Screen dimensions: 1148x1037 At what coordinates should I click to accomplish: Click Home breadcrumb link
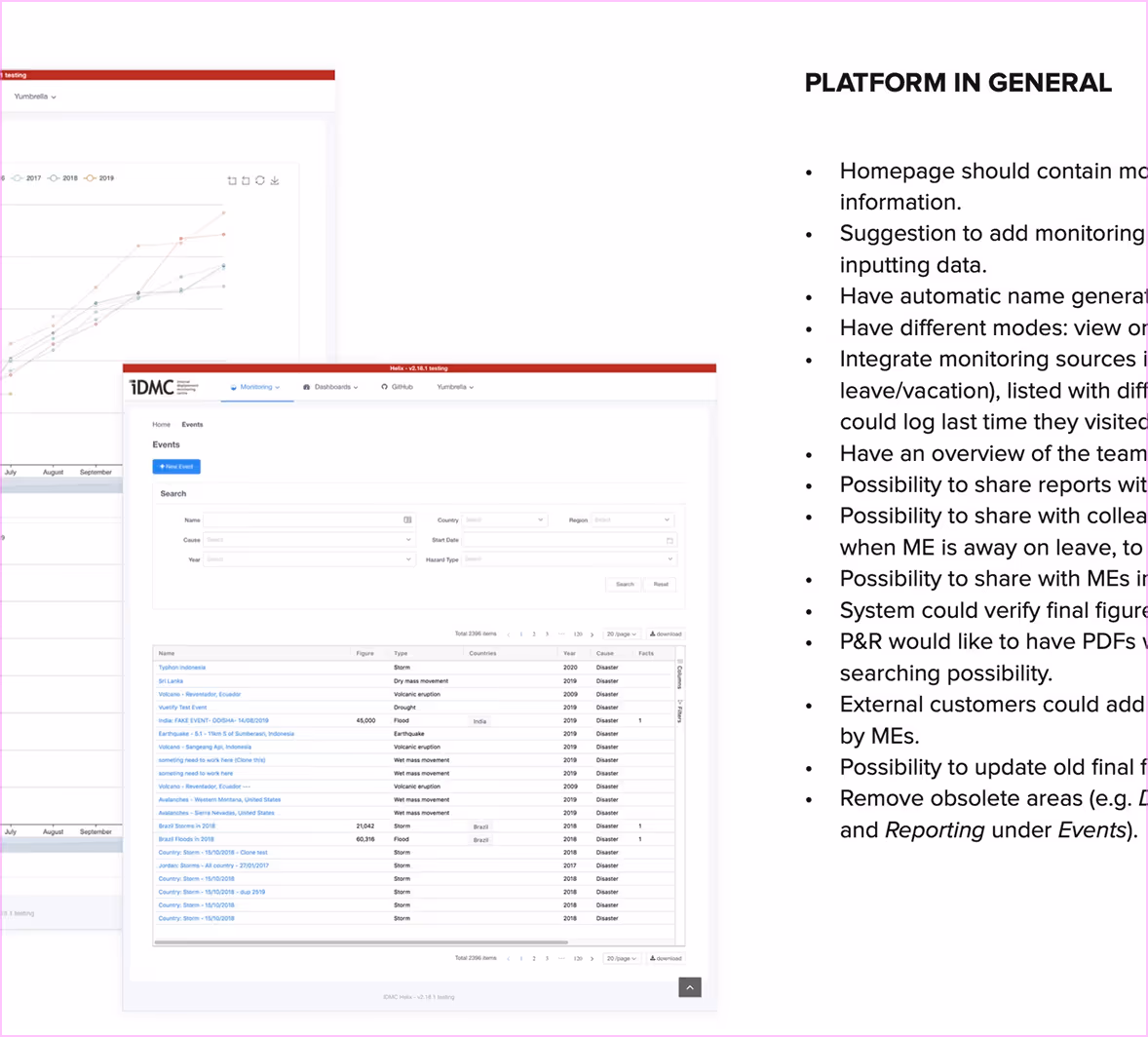point(161,425)
